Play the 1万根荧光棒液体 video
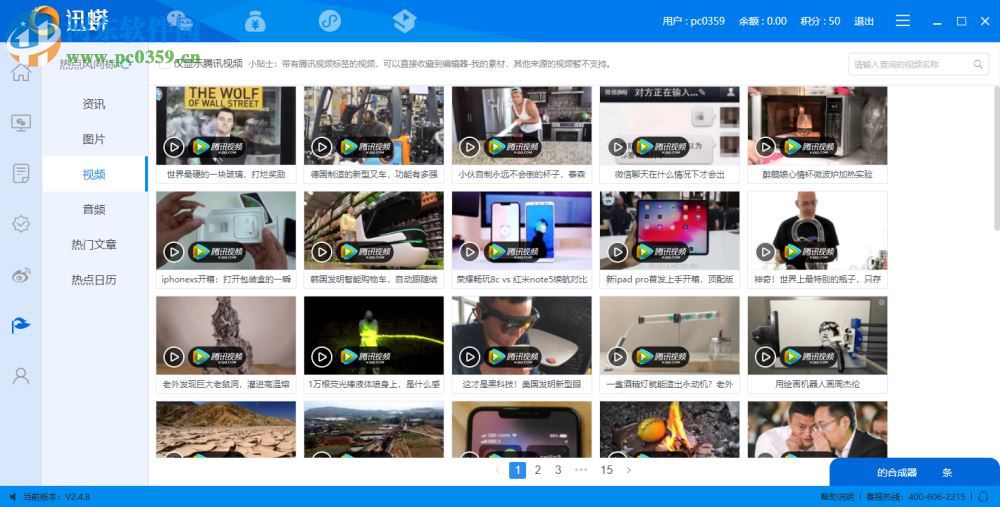Viewport: 1000px width, 507px height. [321, 356]
